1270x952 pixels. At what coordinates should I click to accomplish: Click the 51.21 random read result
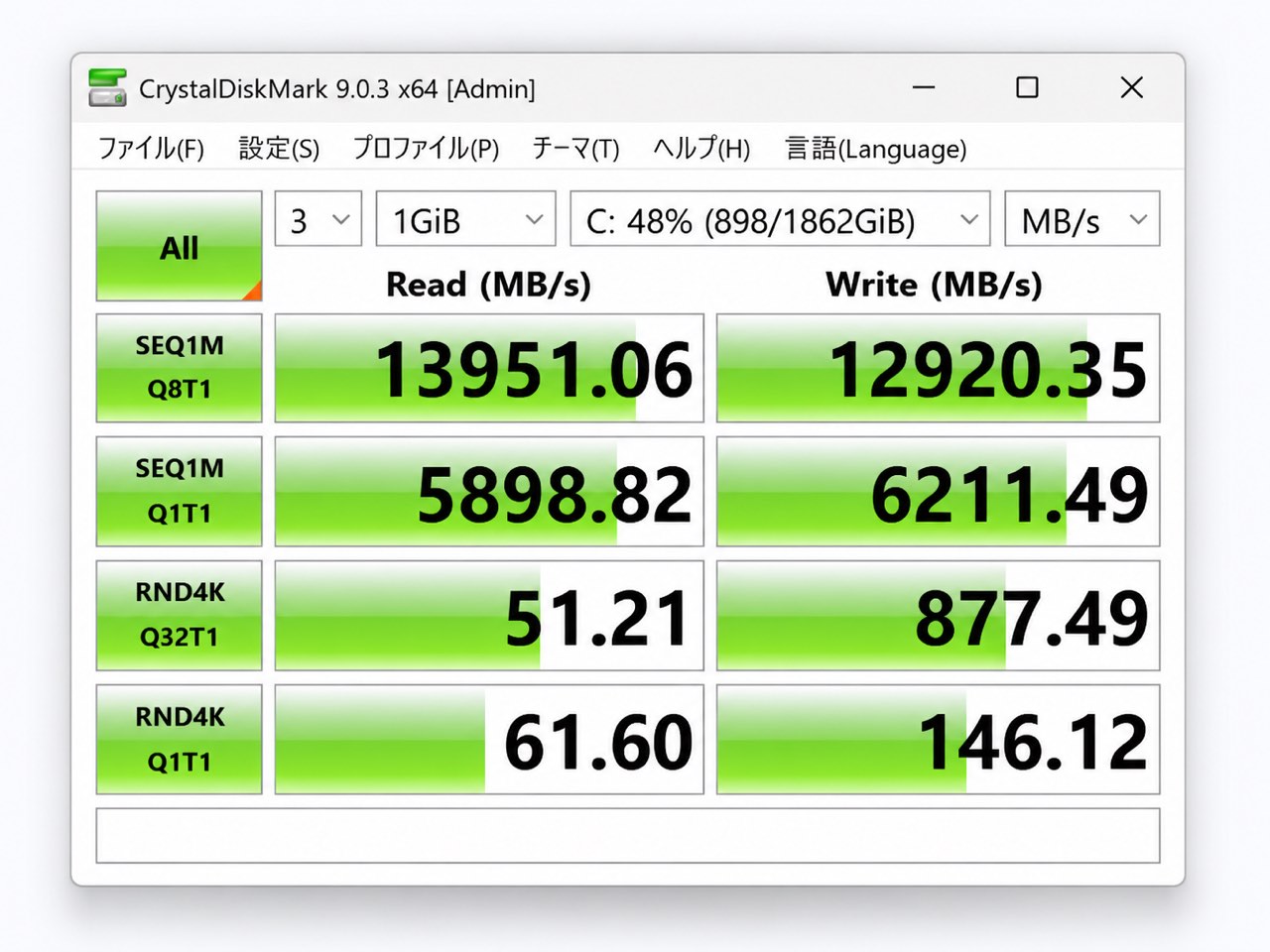click(489, 615)
